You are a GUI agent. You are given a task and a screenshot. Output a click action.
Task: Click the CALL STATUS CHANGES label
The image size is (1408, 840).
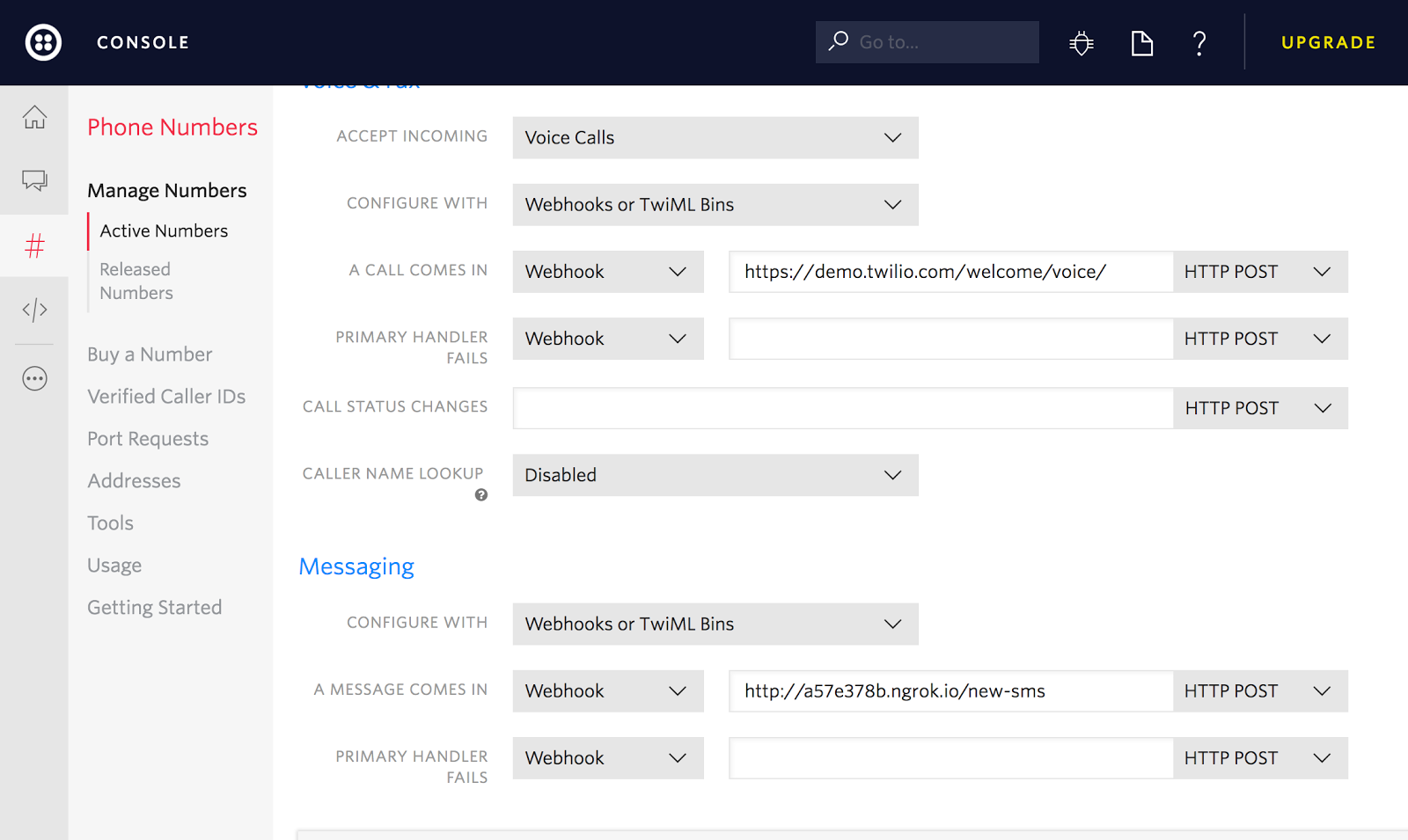click(395, 406)
